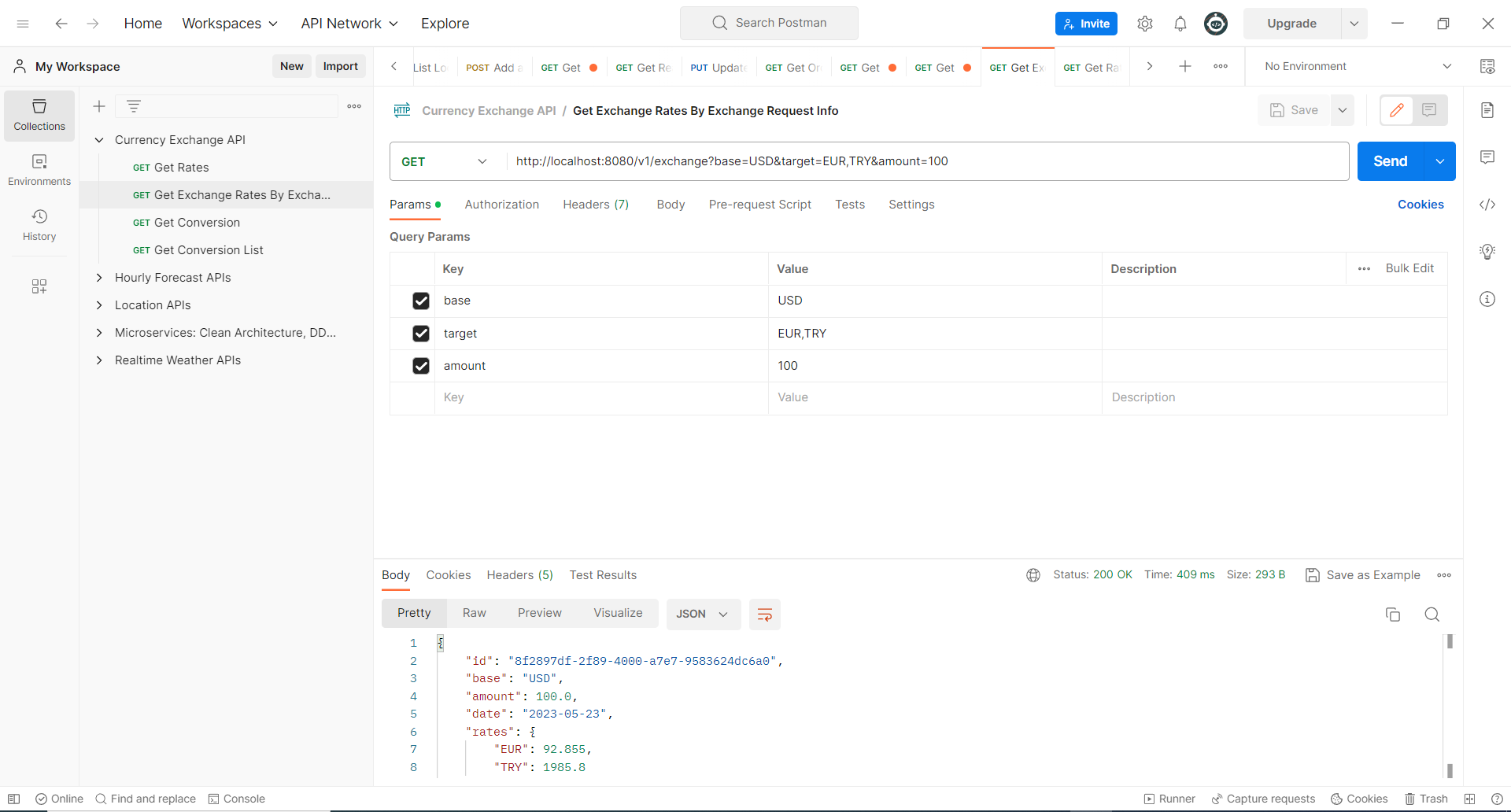Open the configure workspace sidebar icon
1511x812 pixels.
coord(39,286)
